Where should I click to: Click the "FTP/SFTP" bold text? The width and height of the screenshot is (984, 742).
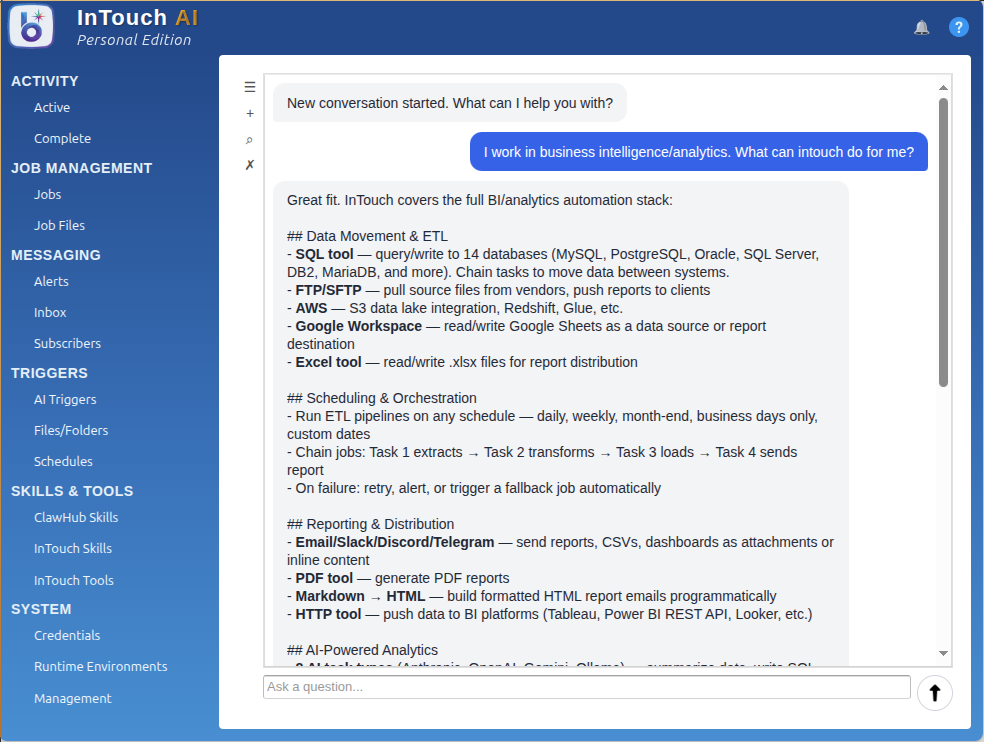click(x=328, y=290)
